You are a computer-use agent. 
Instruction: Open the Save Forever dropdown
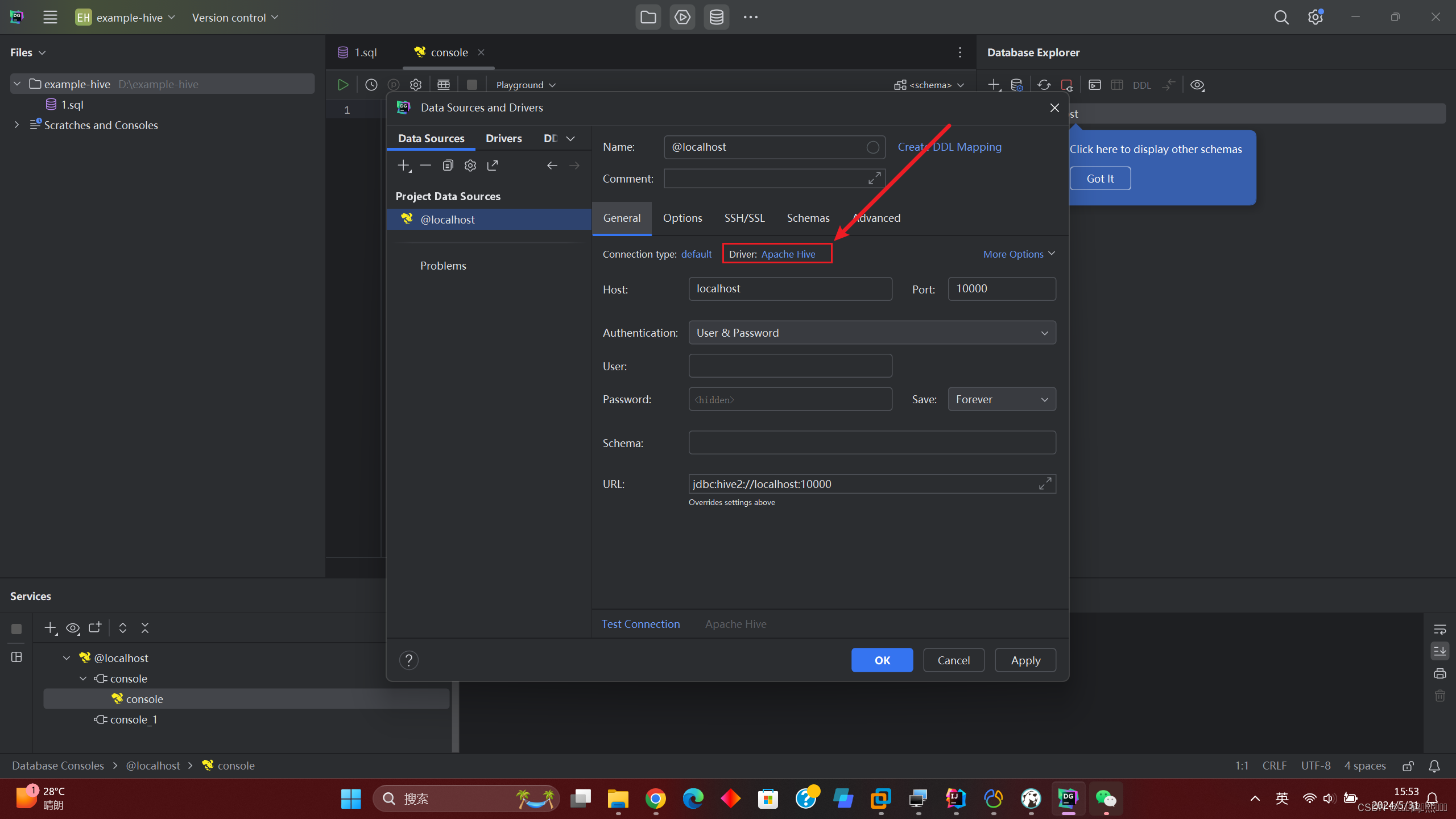(1002, 399)
